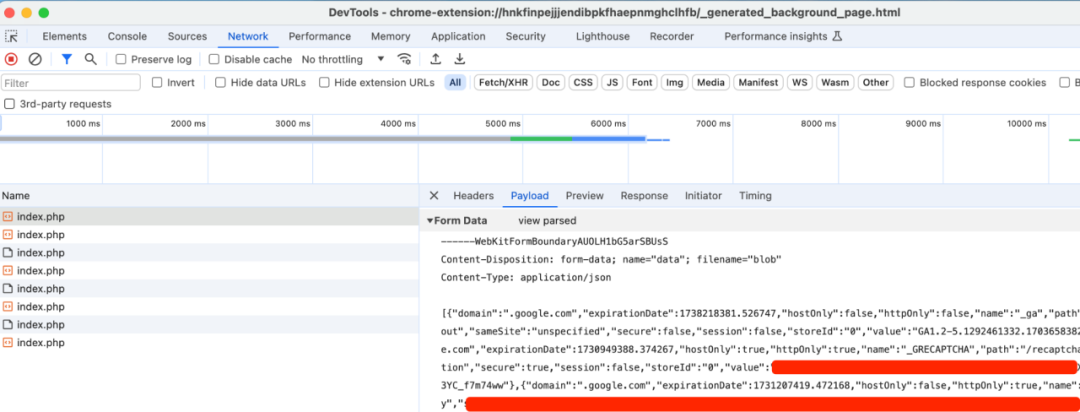Click the 5000 ms timeline overview marker
Viewport: 1080px width, 412px height.
(x=503, y=123)
